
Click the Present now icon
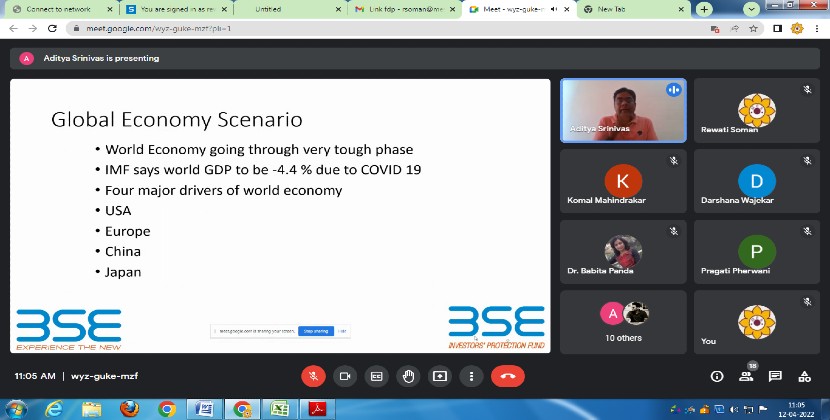pyautogui.click(x=439, y=376)
